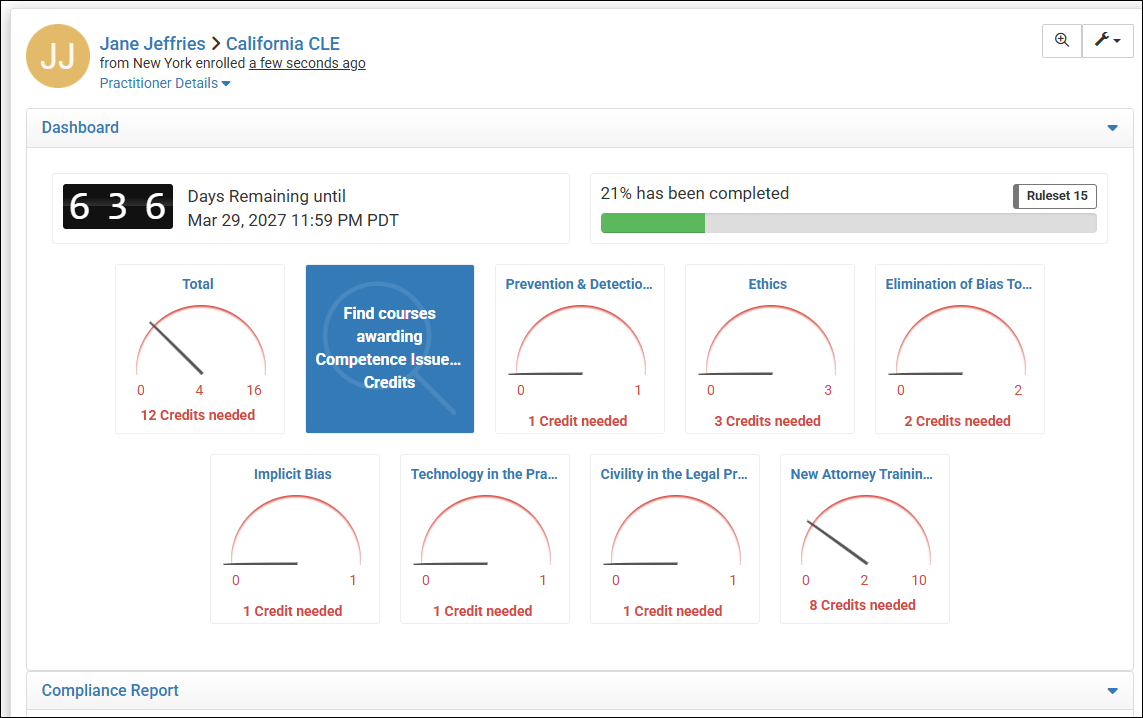Open the Total credits gauge
The width and height of the screenshot is (1143, 718).
[x=200, y=348]
